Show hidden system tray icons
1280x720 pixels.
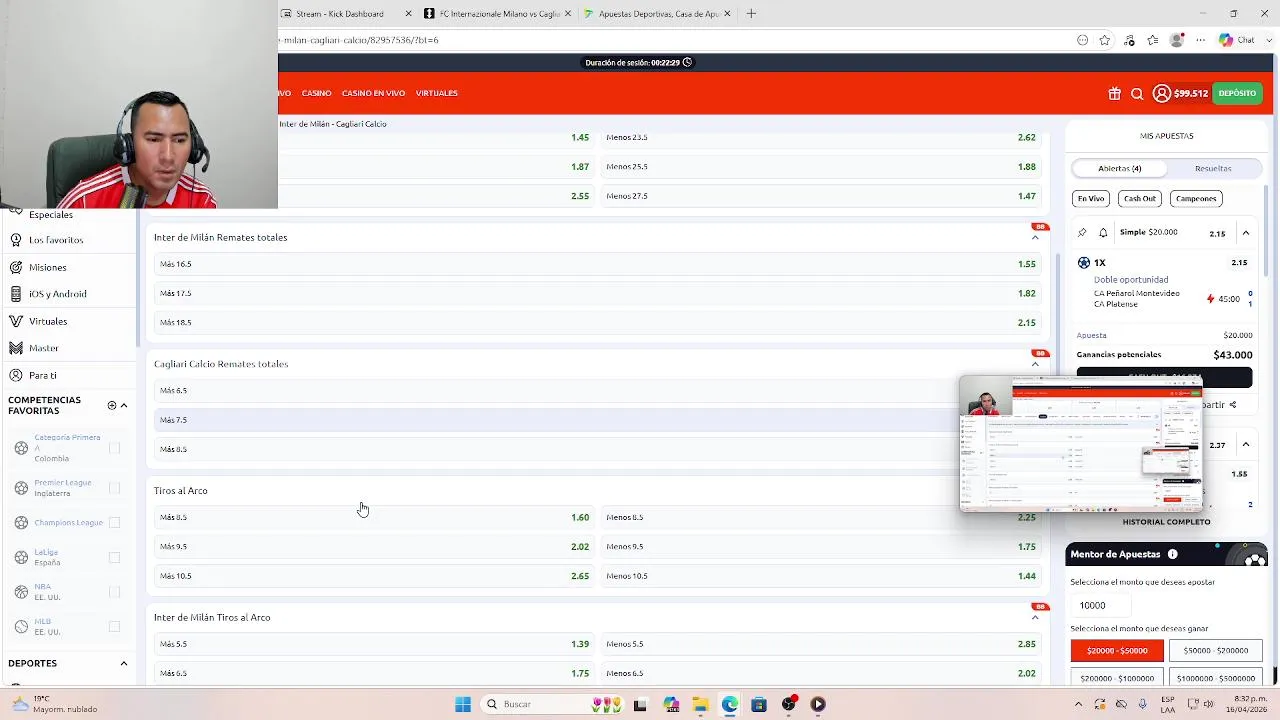click(x=1078, y=704)
